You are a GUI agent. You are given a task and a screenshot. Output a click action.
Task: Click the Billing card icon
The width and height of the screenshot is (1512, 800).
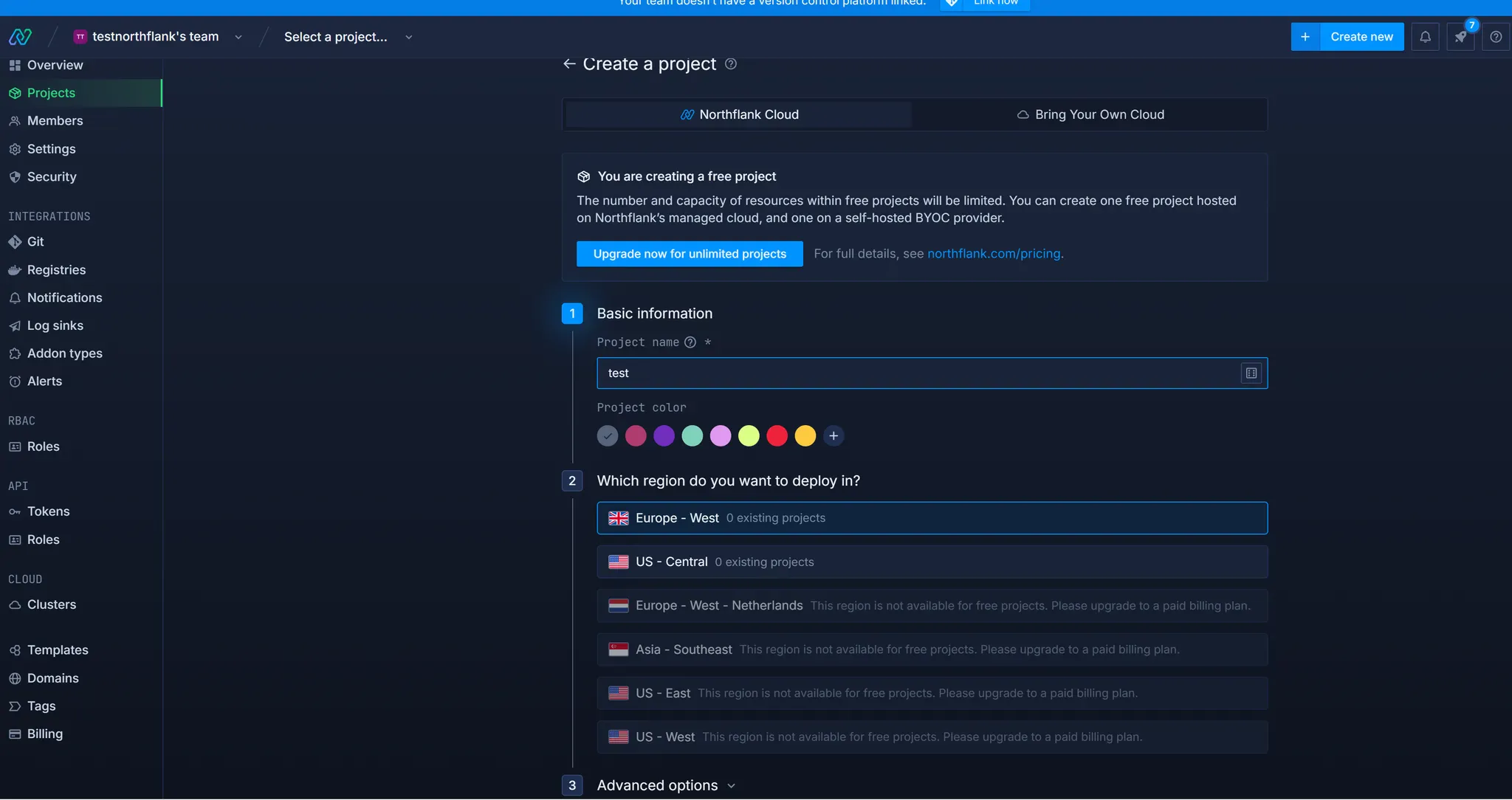(15, 734)
